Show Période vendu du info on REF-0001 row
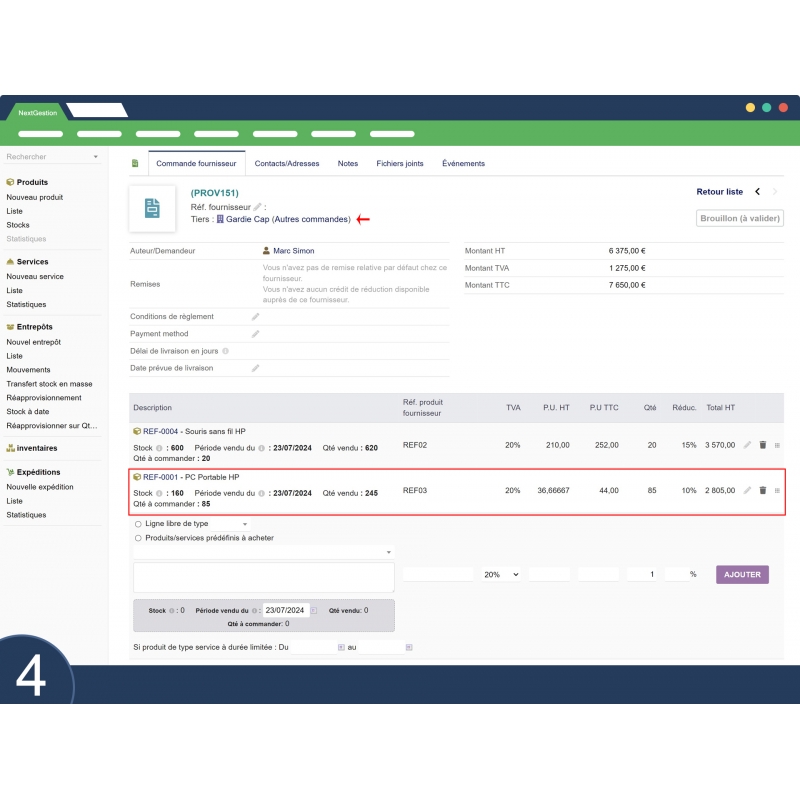The width and height of the screenshot is (800, 800). [261, 493]
